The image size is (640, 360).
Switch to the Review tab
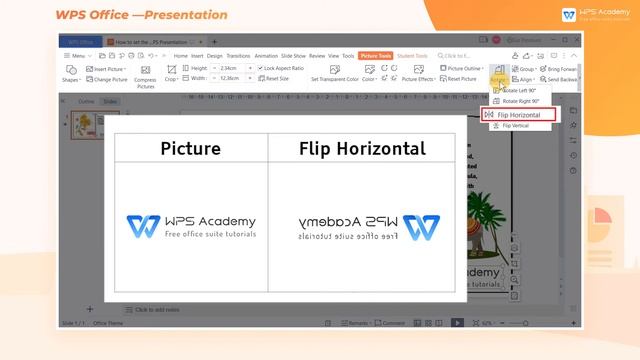coord(317,56)
